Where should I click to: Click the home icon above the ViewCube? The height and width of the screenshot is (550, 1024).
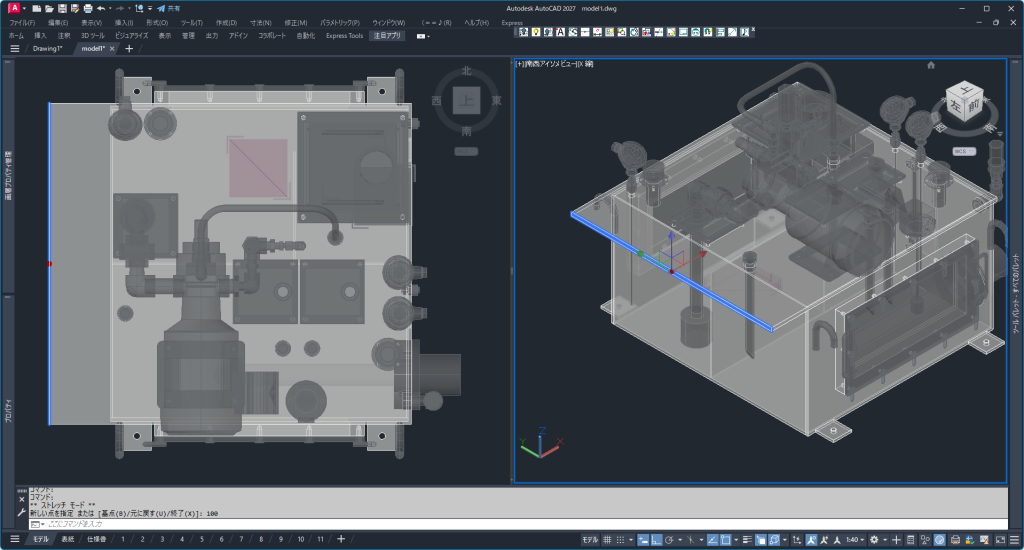click(931, 65)
